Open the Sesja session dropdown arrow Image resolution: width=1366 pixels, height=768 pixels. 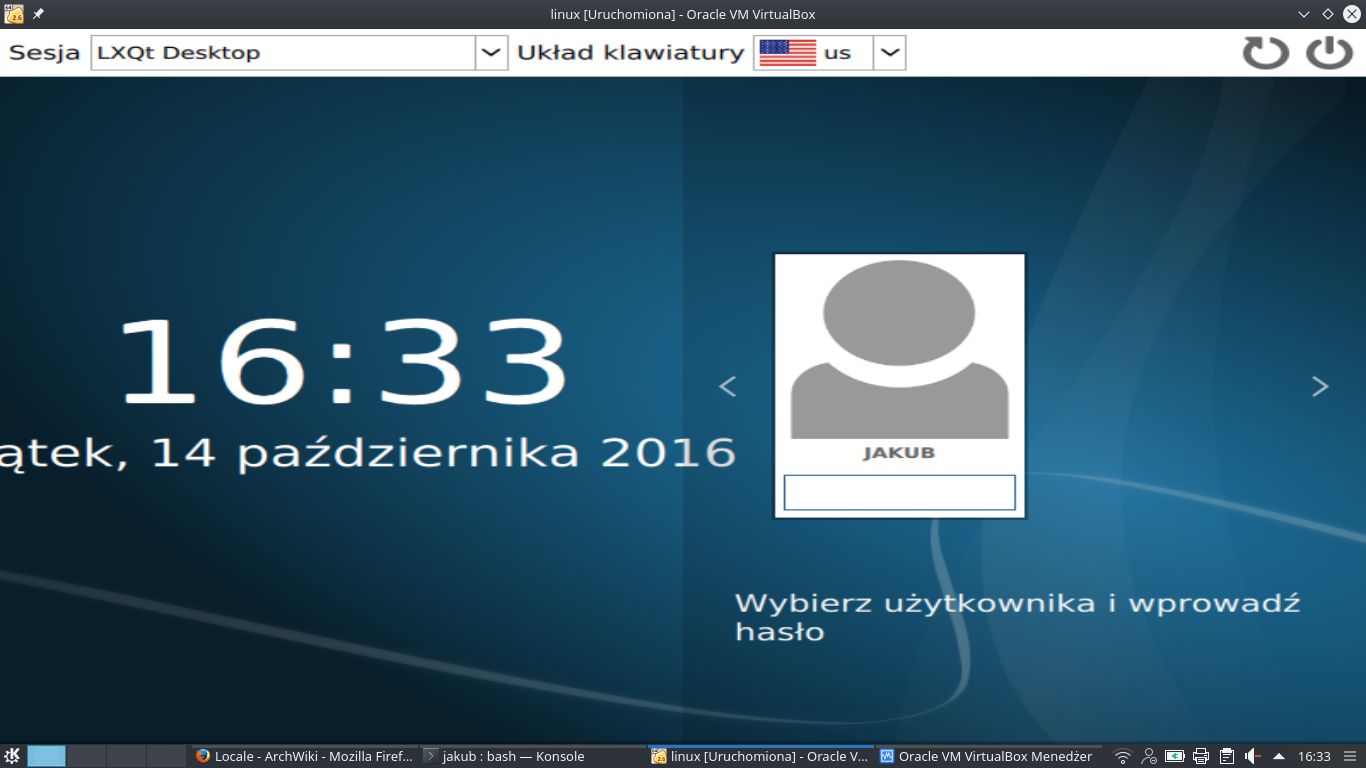[490, 53]
